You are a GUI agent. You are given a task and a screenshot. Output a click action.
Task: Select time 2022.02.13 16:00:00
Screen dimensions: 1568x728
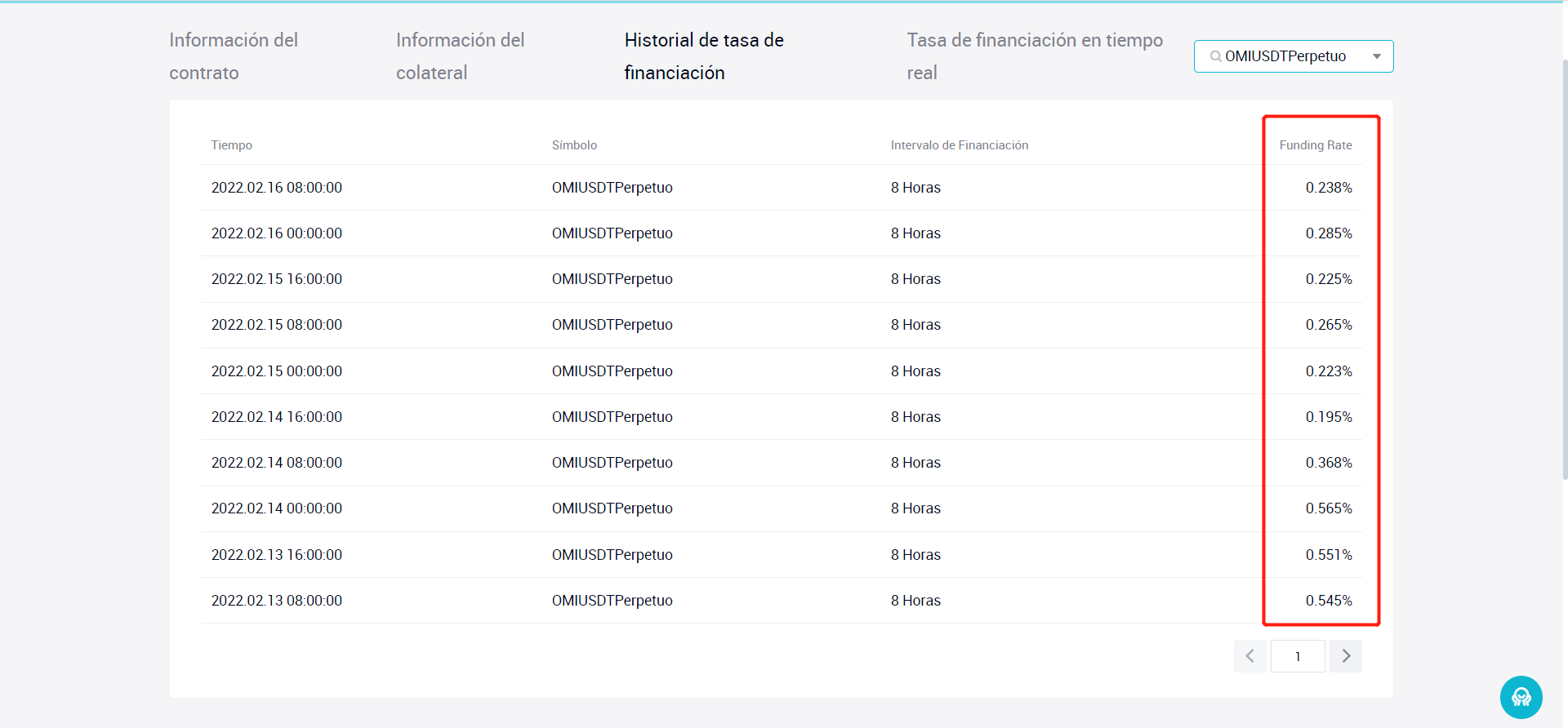coord(277,555)
